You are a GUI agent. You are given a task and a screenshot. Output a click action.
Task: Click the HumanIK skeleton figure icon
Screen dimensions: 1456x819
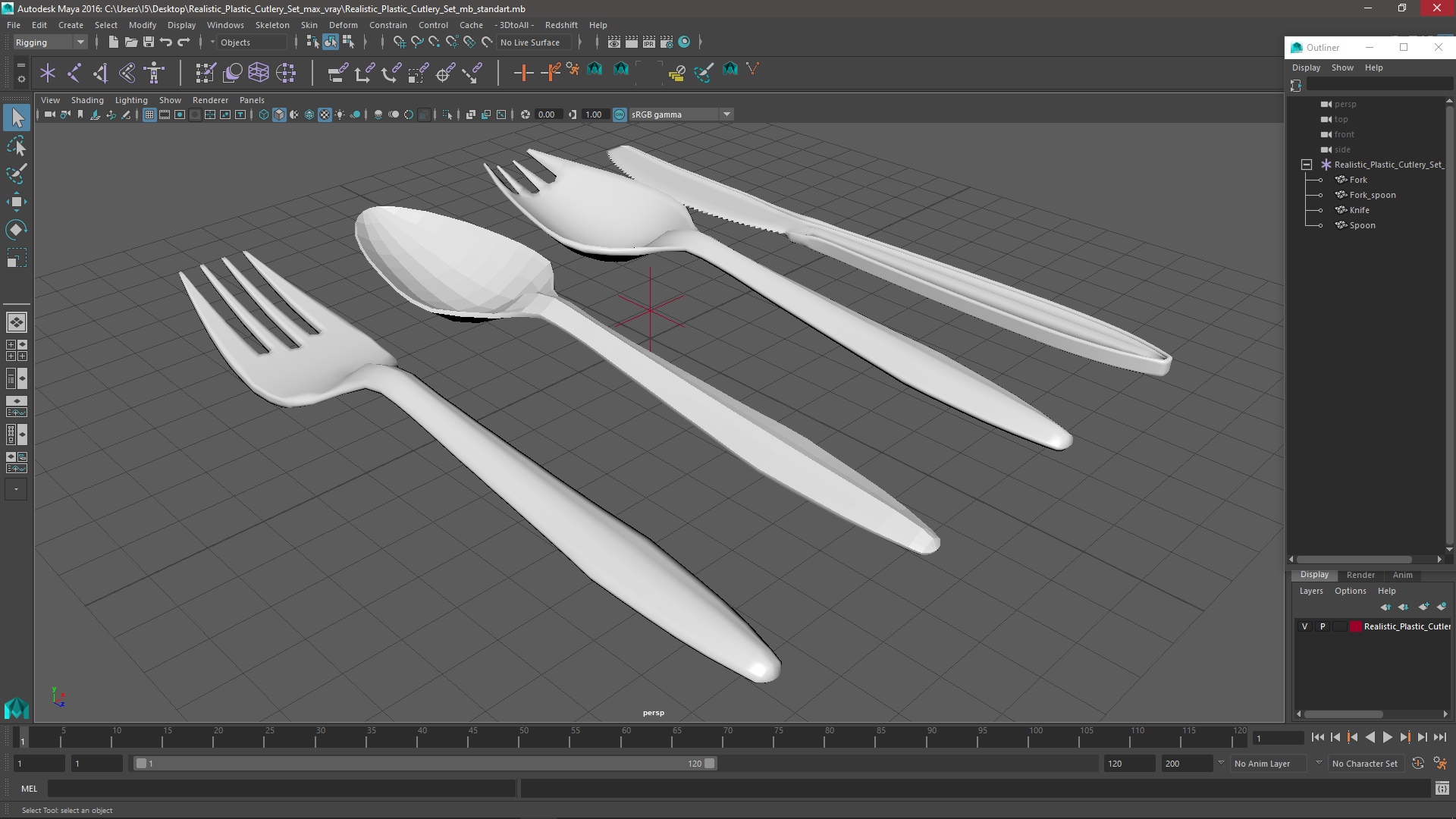pos(155,73)
